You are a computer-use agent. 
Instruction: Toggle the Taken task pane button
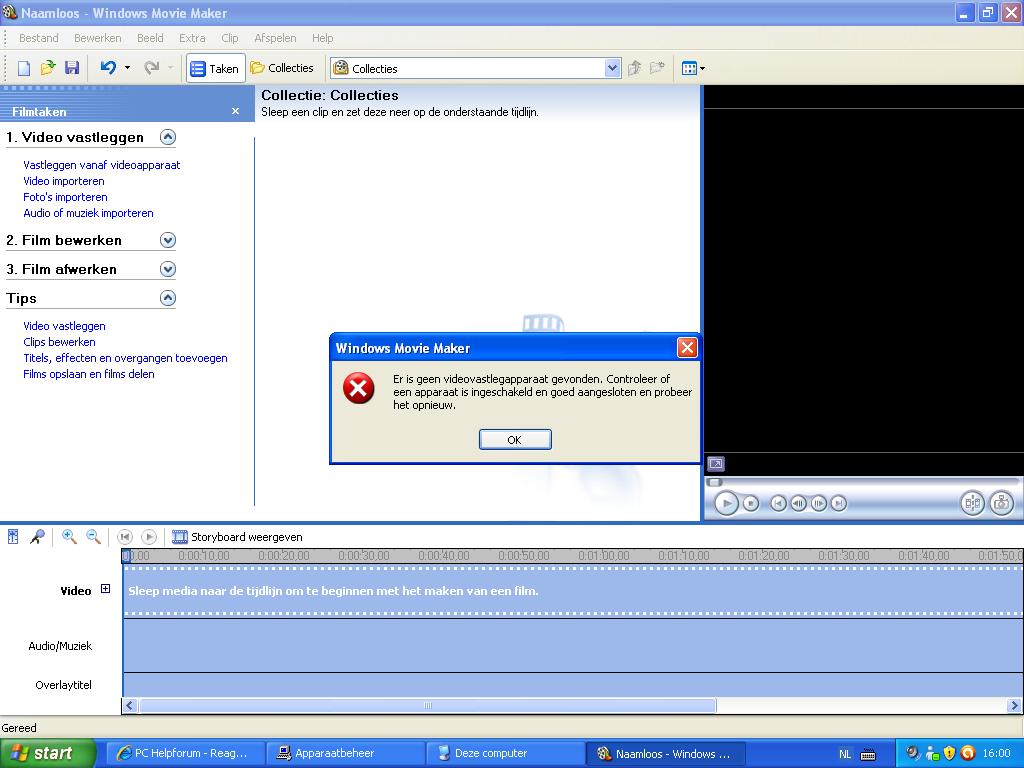tap(216, 68)
